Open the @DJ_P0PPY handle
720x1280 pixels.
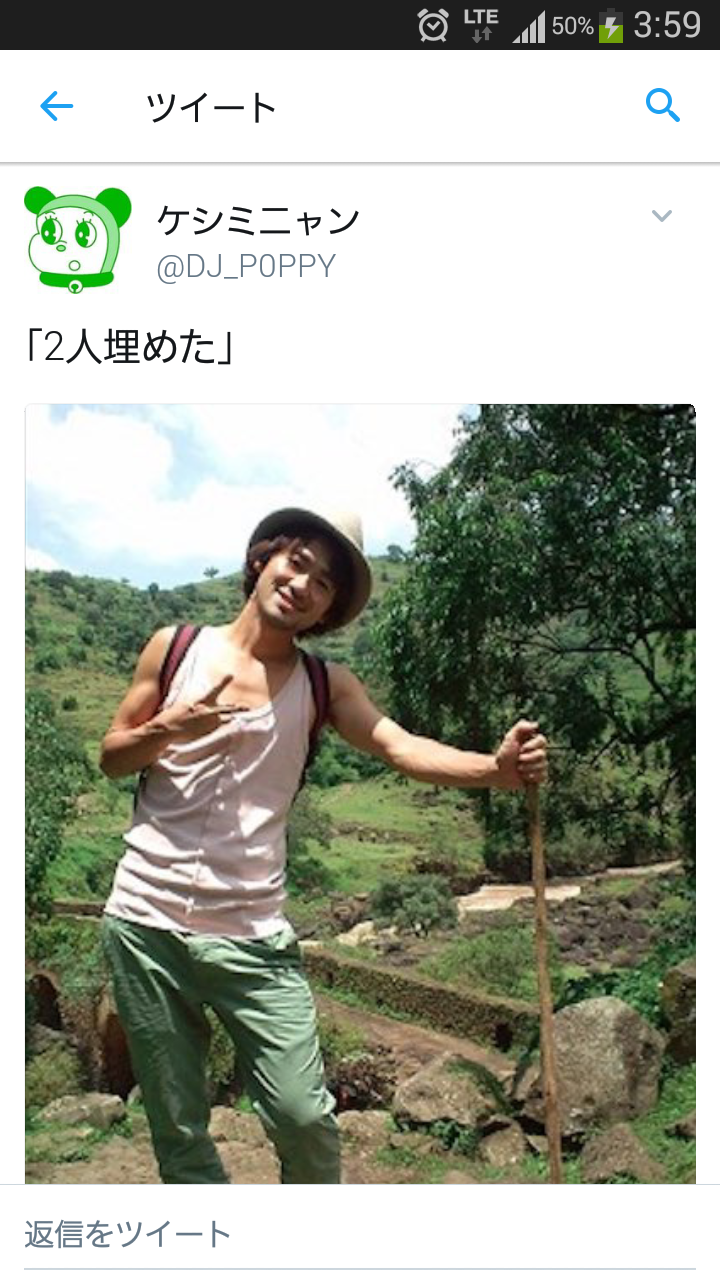[x=246, y=266]
